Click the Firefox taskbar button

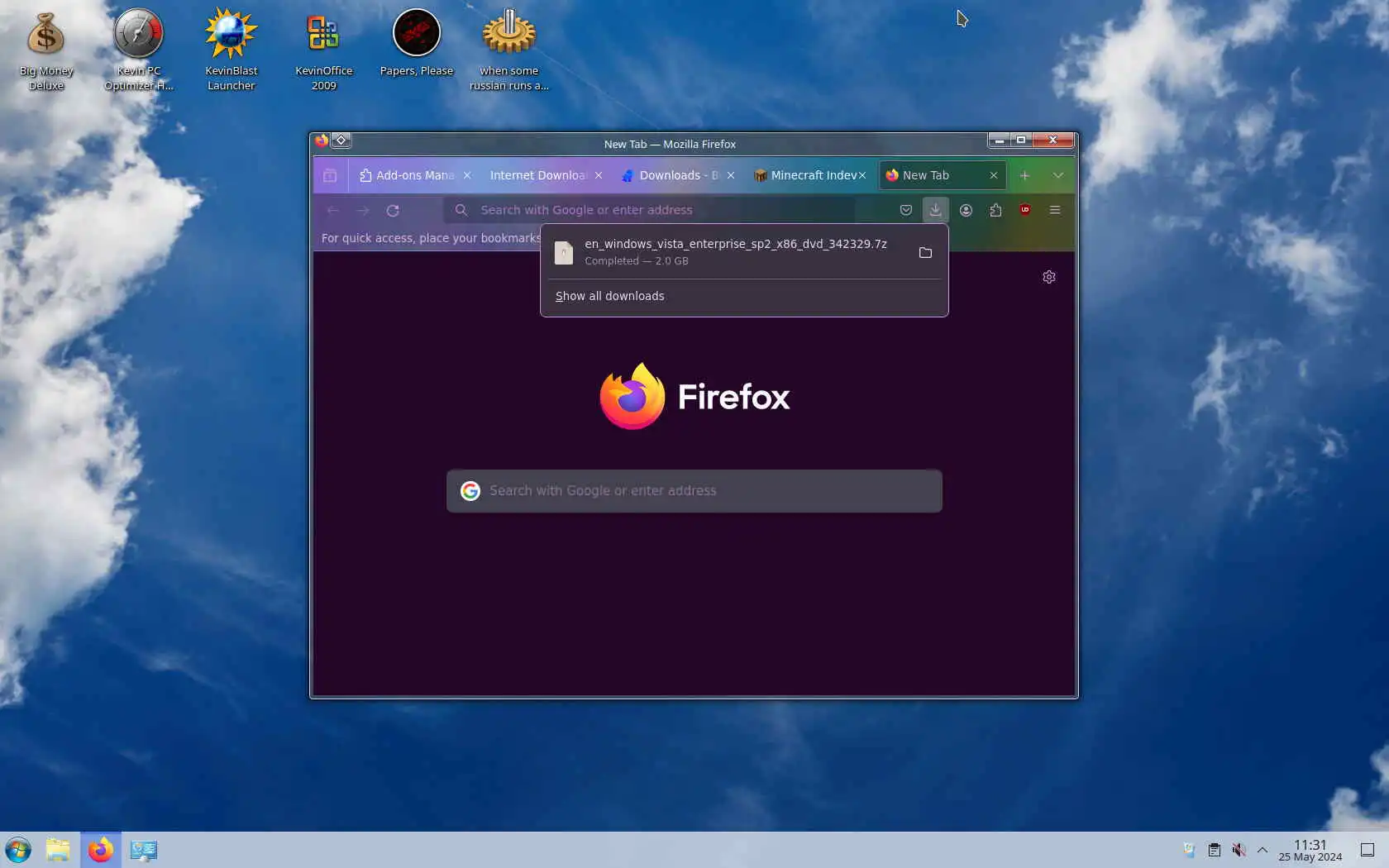pos(101,850)
